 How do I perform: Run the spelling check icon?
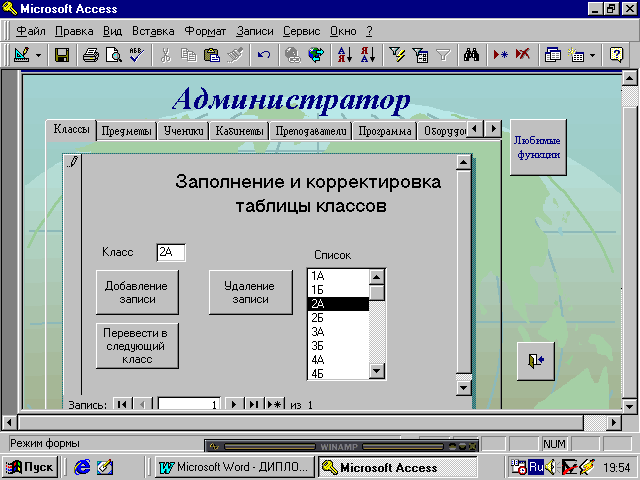[x=136, y=55]
